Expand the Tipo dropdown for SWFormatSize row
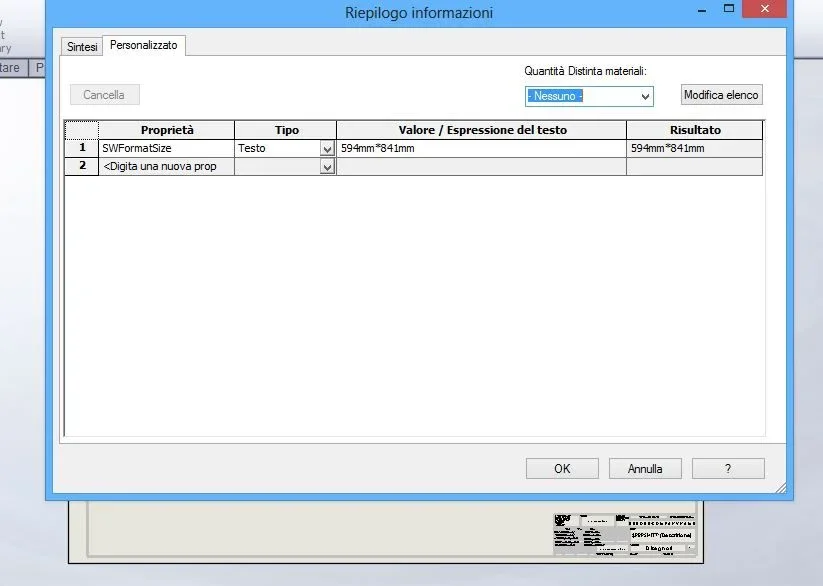 (x=327, y=149)
